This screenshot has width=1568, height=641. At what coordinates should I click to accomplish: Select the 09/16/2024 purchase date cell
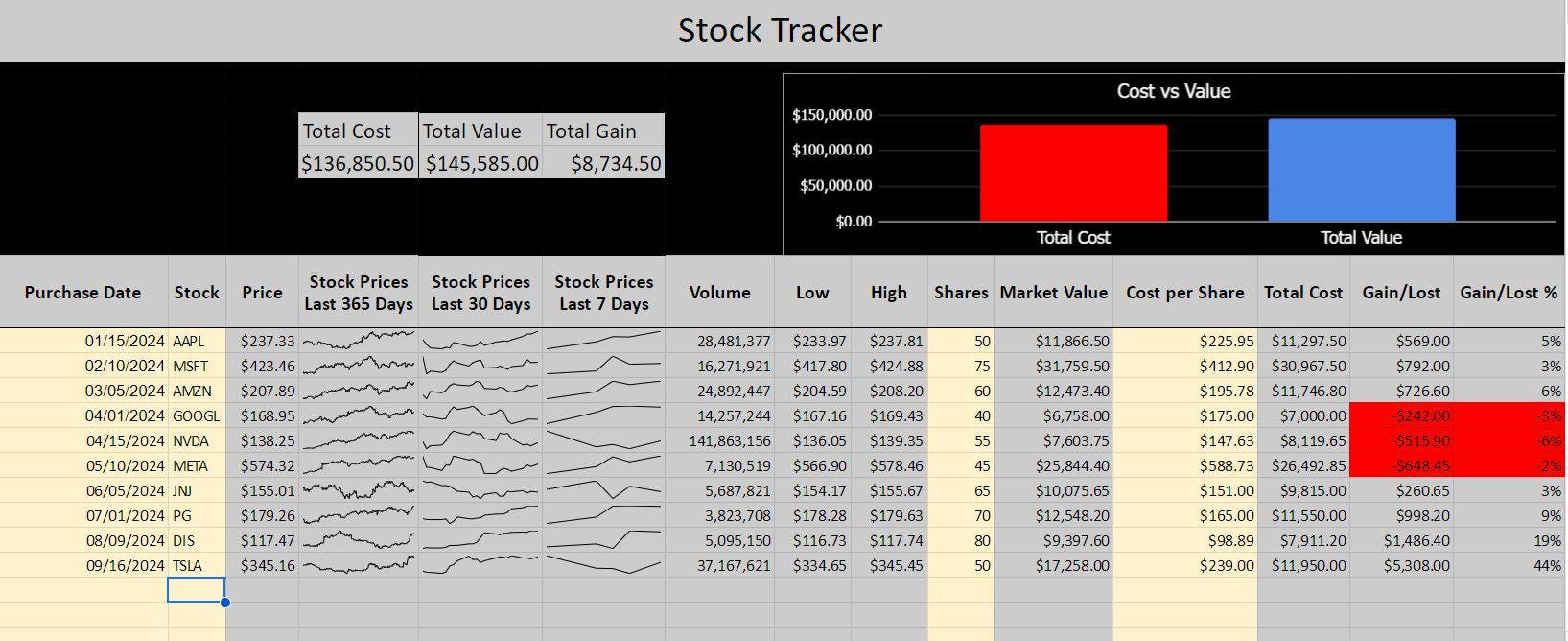83,565
